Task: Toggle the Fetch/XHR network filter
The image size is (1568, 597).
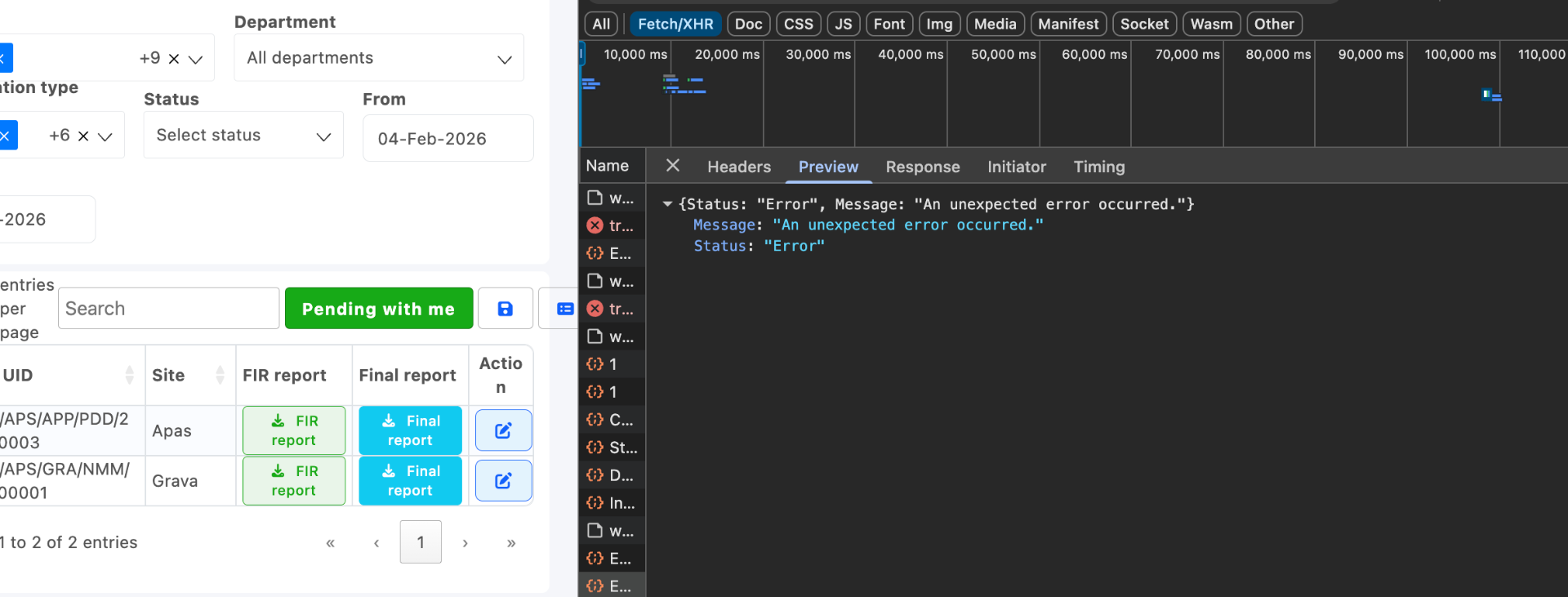Action: pos(675,24)
